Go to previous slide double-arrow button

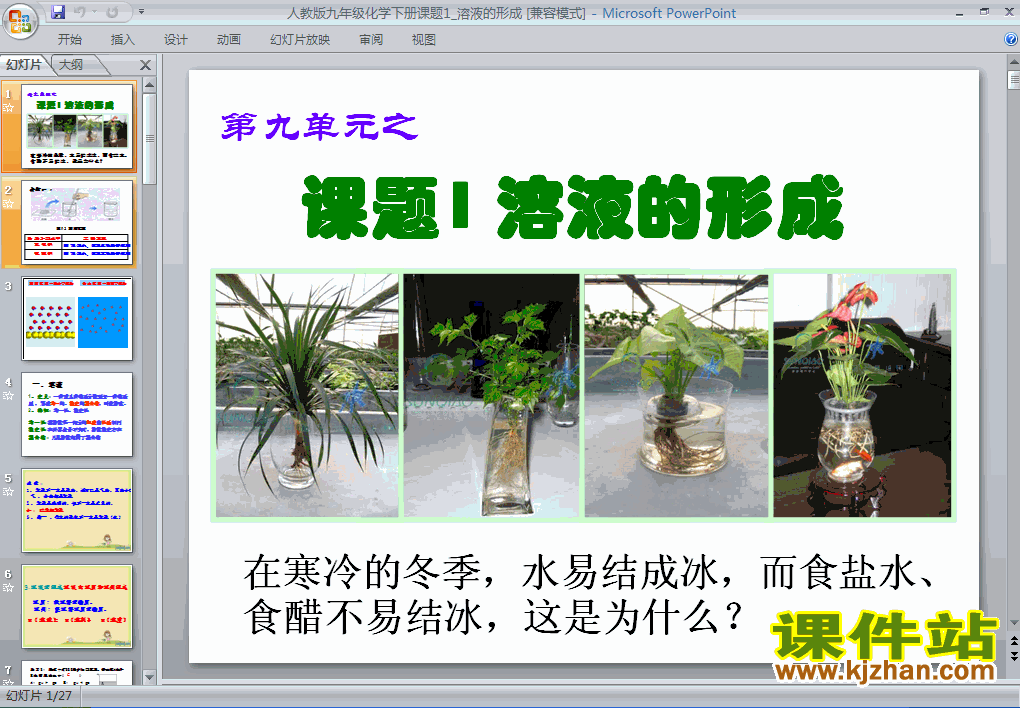pos(1013,641)
